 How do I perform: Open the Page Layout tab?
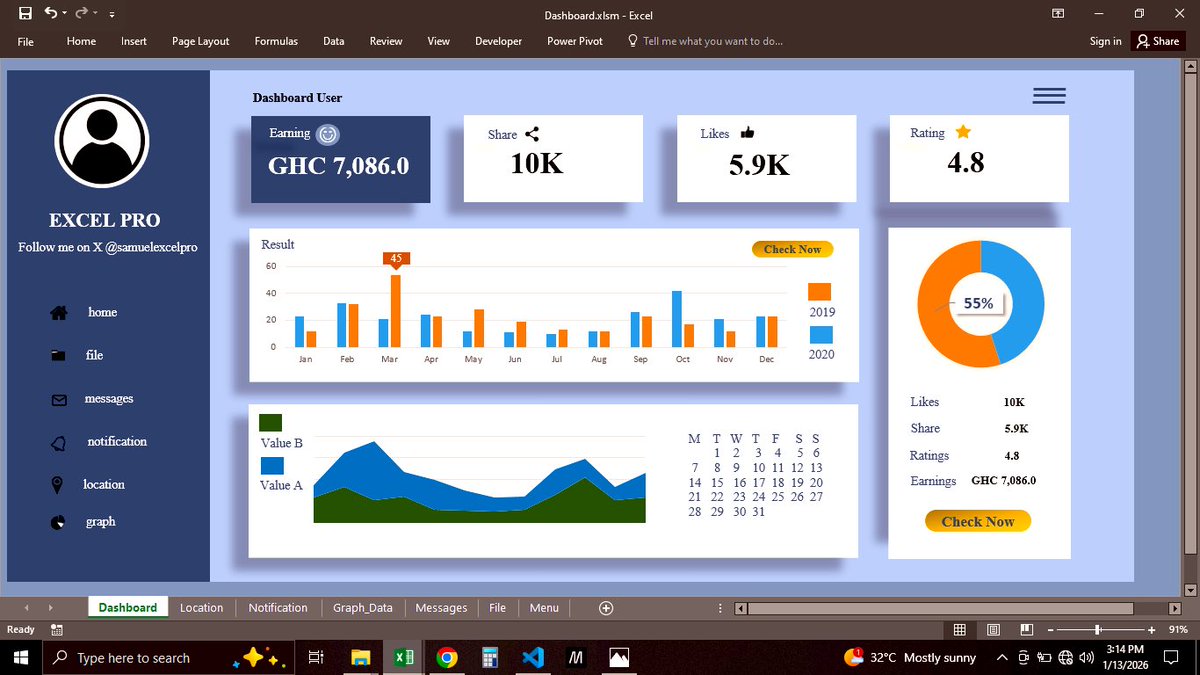pyautogui.click(x=200, y=41)
